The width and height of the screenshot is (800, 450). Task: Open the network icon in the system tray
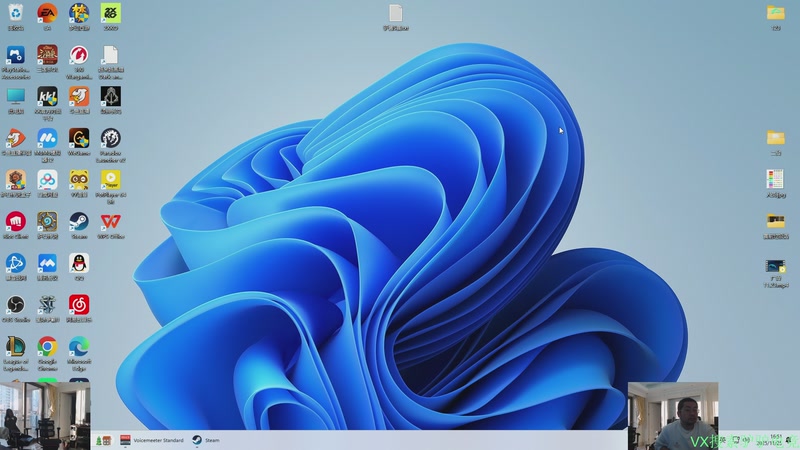pos(735,440)
